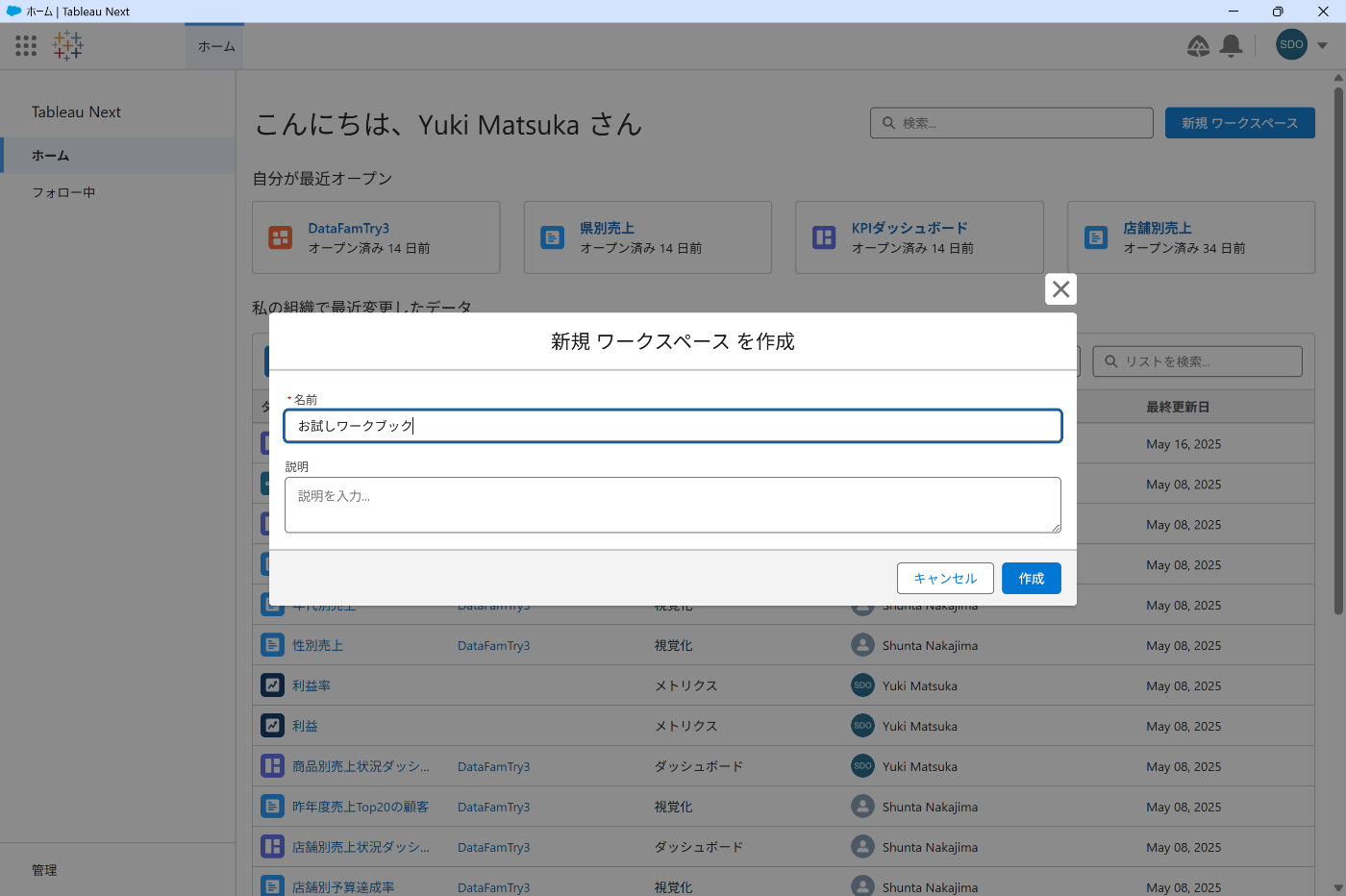Click the 最終更新日 column header
The height and width of the screenshot is (896, 1346).
(x=1178, y=407)
